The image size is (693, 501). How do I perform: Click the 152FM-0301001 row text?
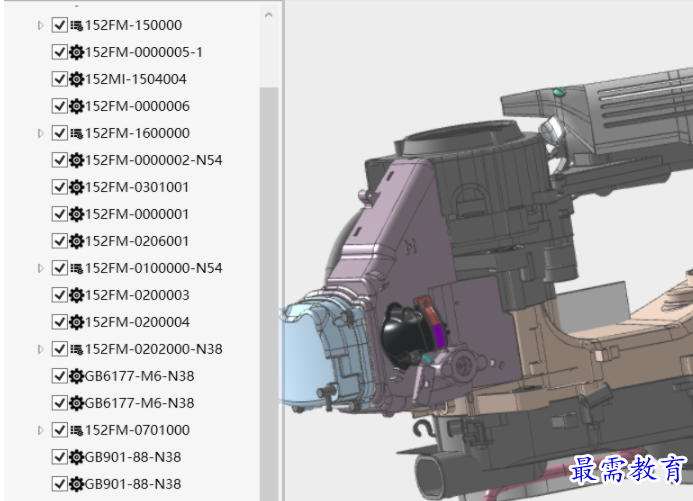pos(137,187)
